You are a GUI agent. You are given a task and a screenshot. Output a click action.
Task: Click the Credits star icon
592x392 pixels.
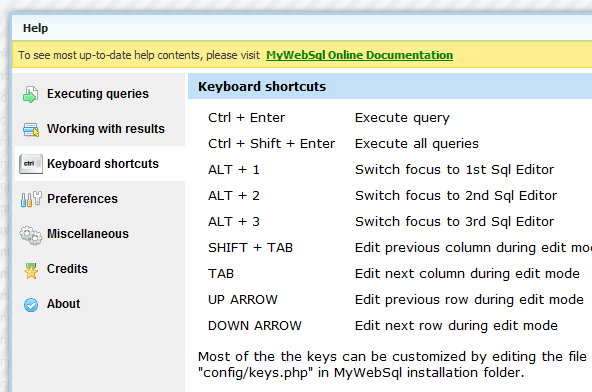coord(31,270)
